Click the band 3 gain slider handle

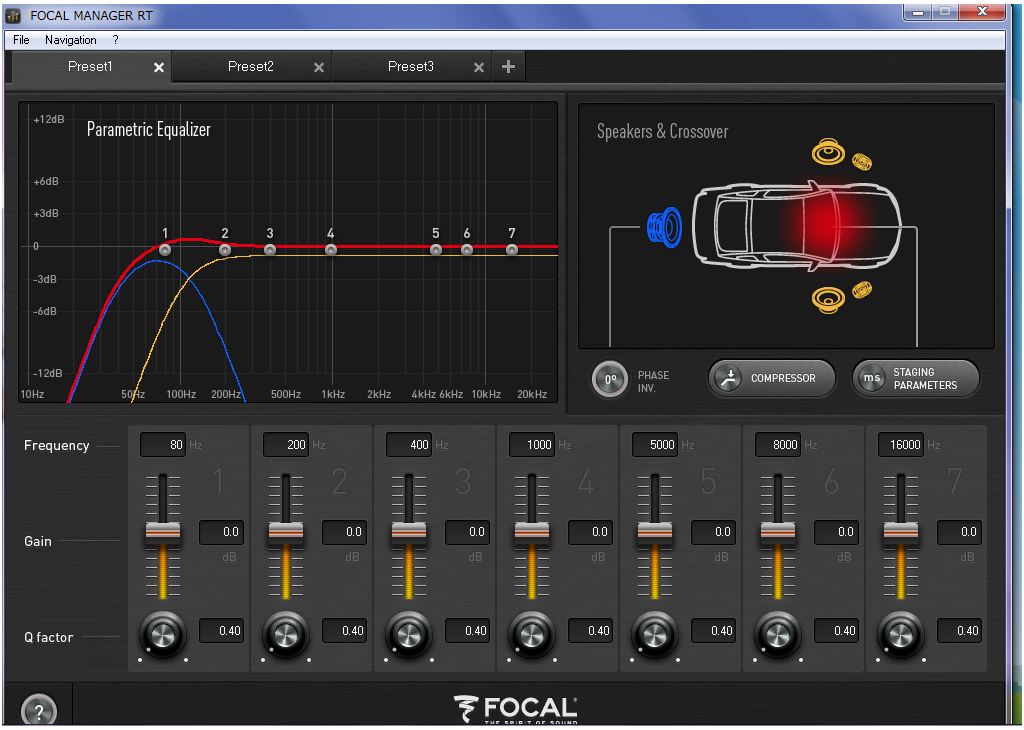coord(409,533)
